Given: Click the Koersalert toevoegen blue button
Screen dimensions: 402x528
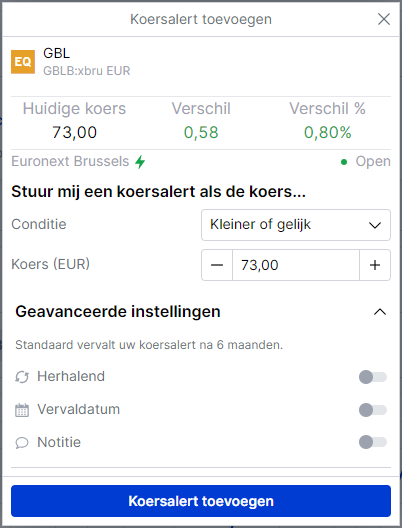Looking at the screenshot, I should click(x=201, y=501).
